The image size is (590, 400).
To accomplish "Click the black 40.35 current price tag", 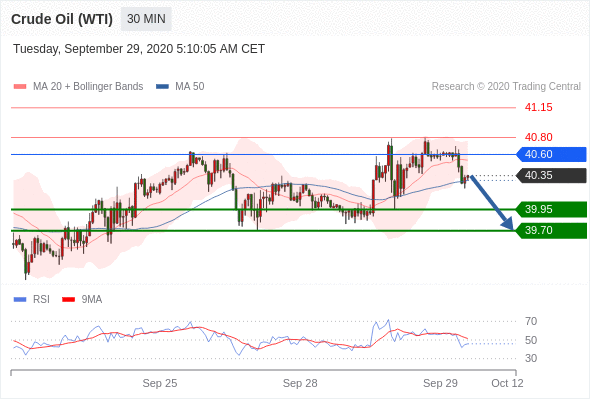I will point(551,175).
